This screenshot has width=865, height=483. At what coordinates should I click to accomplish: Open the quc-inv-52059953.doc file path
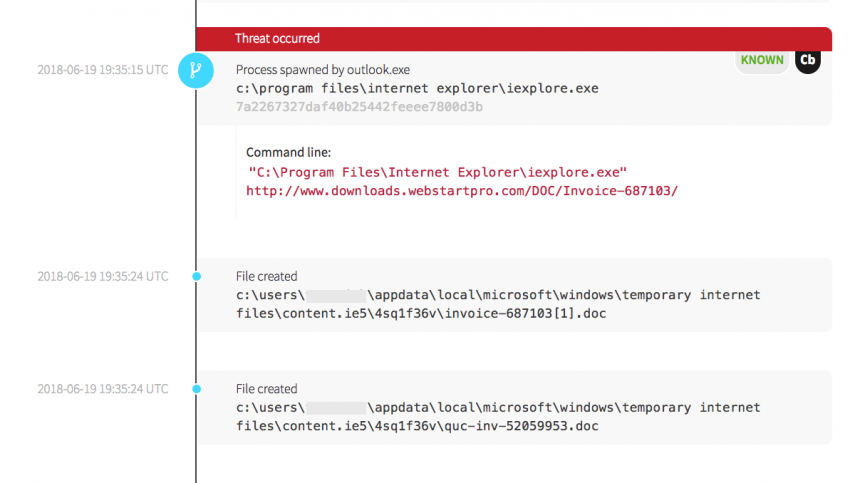click(498, 417)
